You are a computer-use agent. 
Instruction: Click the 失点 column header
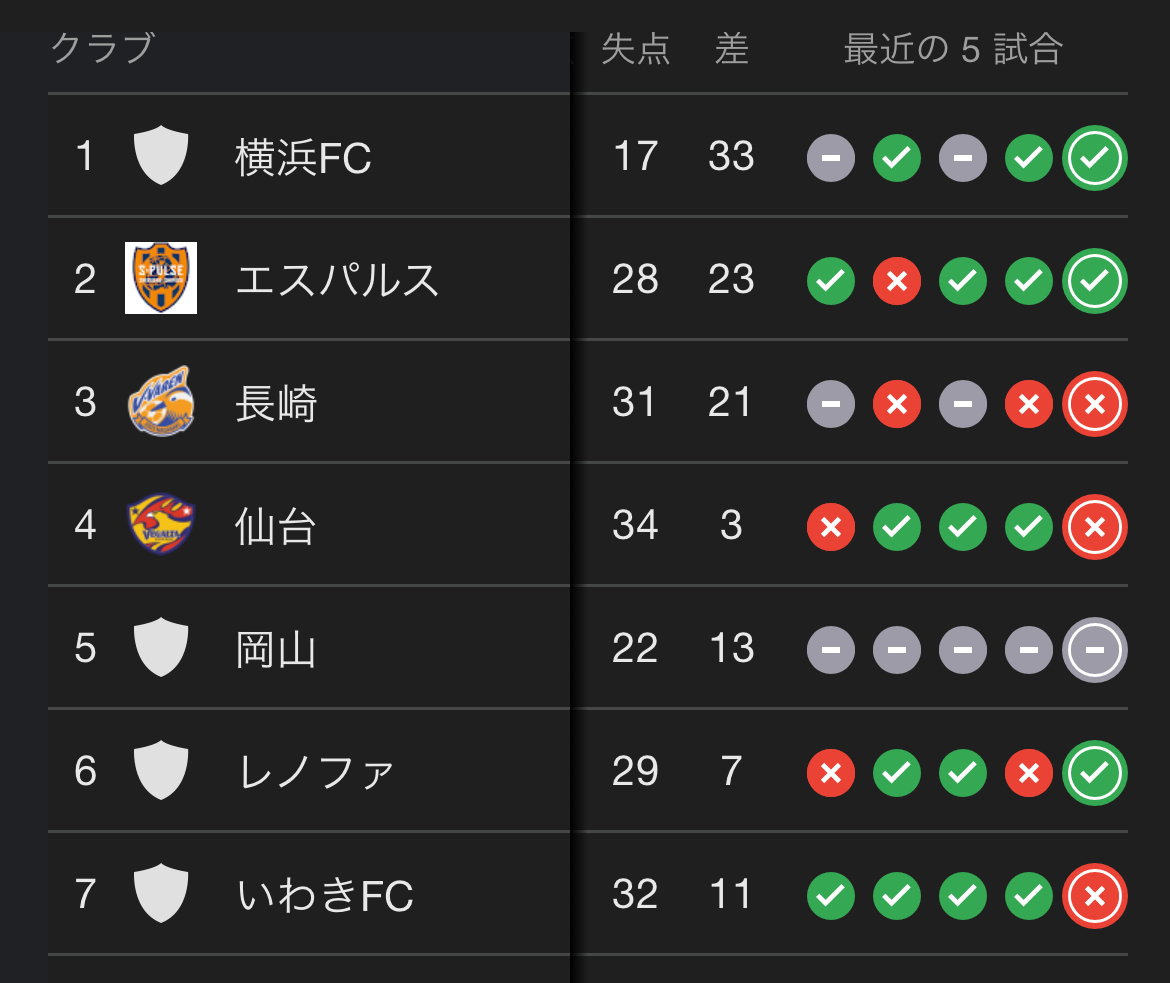[635, 50]
